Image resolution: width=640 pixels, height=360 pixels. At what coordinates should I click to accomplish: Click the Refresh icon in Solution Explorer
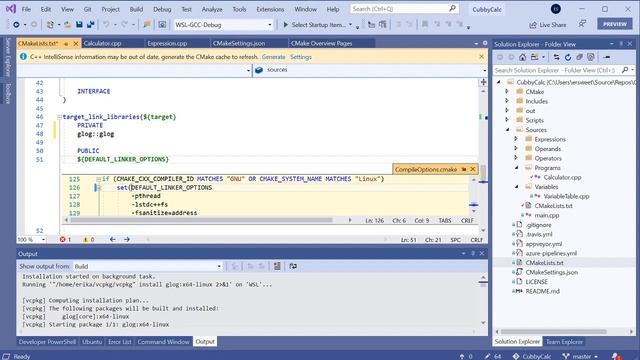coord(568,57)
